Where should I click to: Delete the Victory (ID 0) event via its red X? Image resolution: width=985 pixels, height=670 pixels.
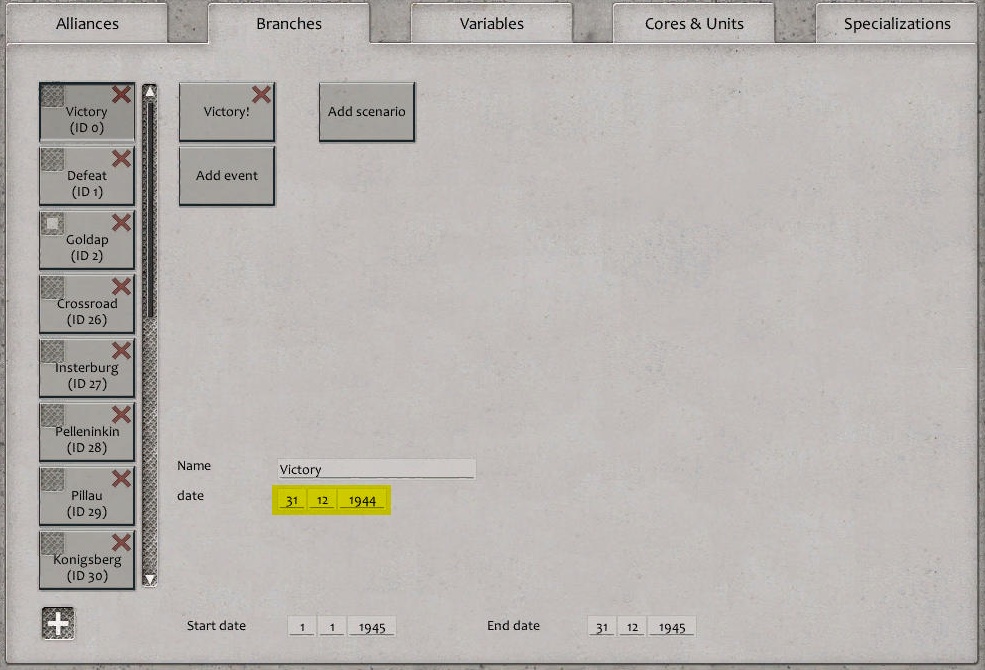[x=121, y=94]
